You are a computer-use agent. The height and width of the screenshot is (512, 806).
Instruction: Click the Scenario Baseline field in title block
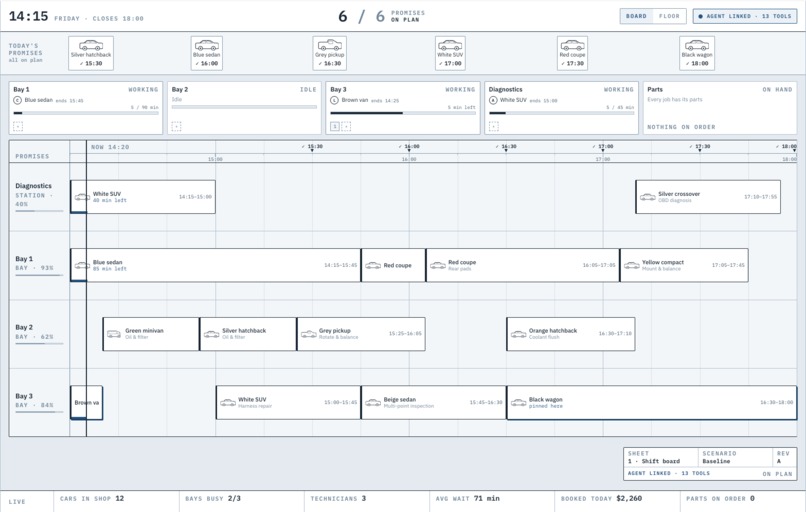(735, 457)
